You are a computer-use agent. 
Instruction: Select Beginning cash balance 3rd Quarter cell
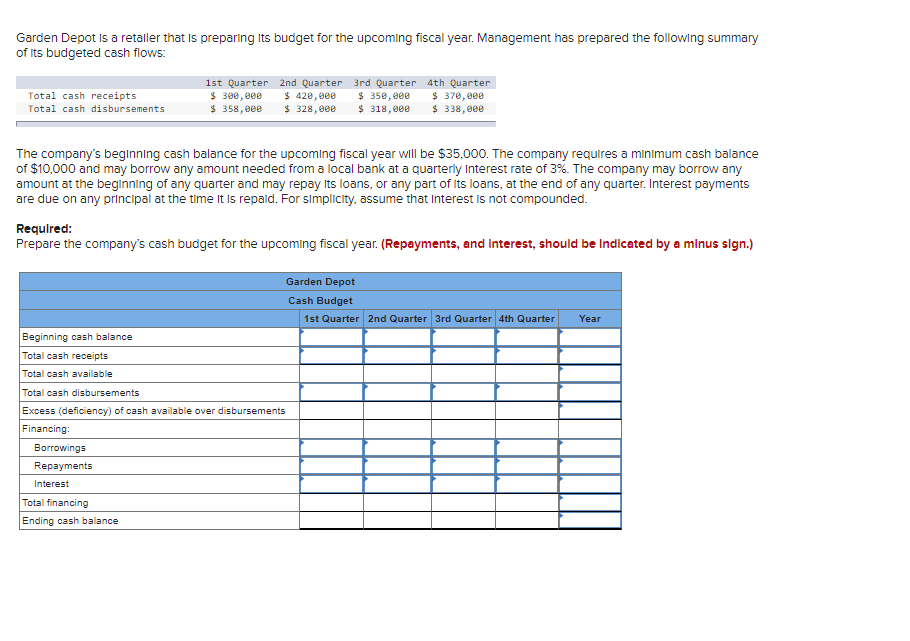coord(464,337)
